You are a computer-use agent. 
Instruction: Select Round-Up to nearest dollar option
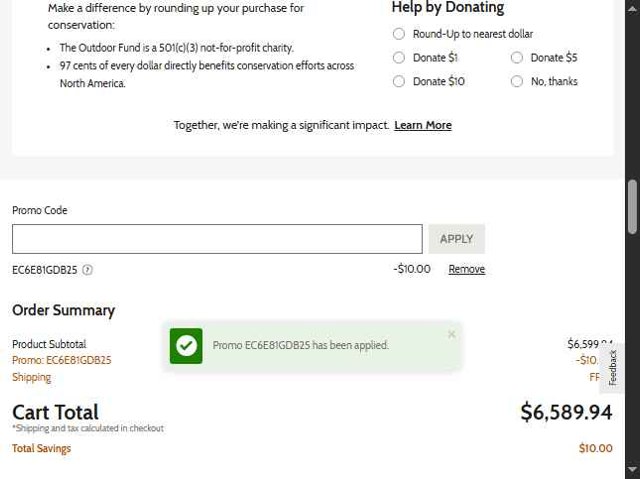point(399,34)
